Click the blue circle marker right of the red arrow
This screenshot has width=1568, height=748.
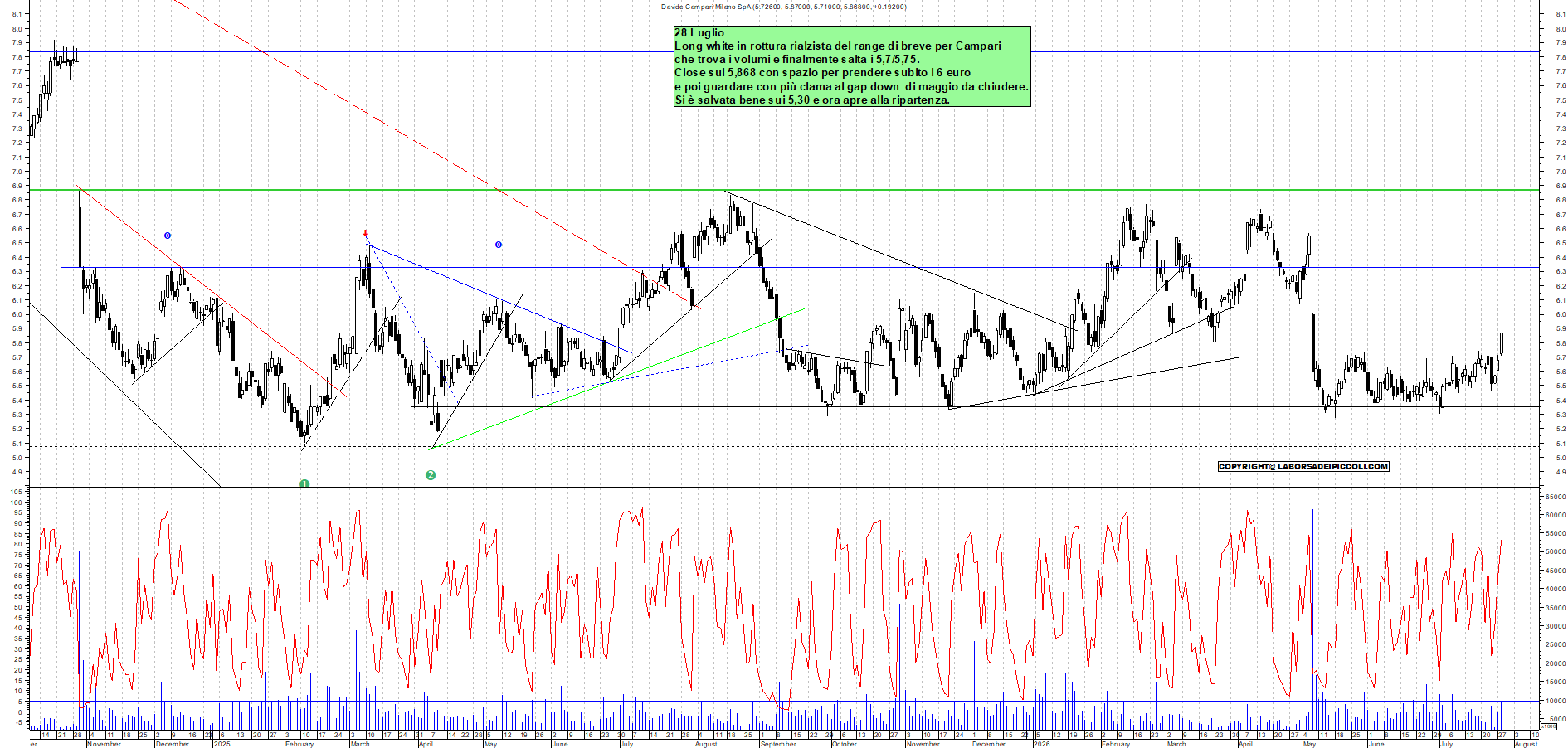[499, 245]
